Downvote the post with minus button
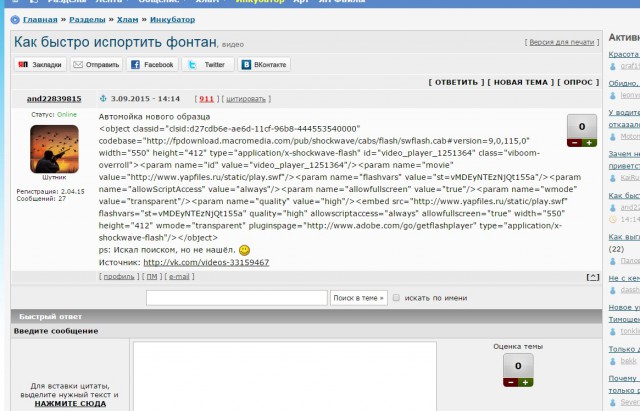Viewport: 640px width, 411px height. 574,143
